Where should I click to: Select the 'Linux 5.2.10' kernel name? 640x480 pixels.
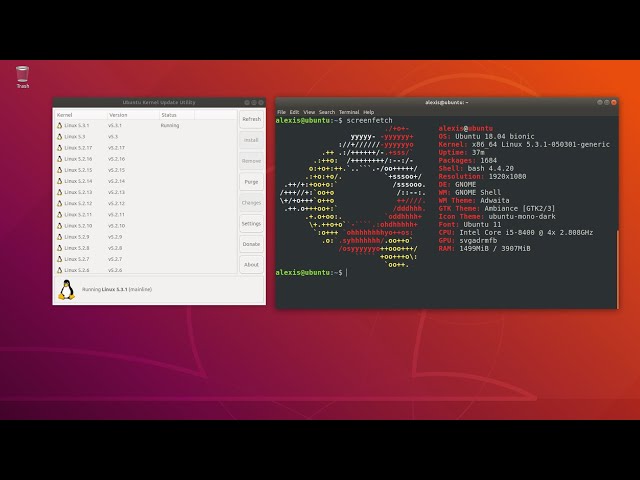click(78, 226)
